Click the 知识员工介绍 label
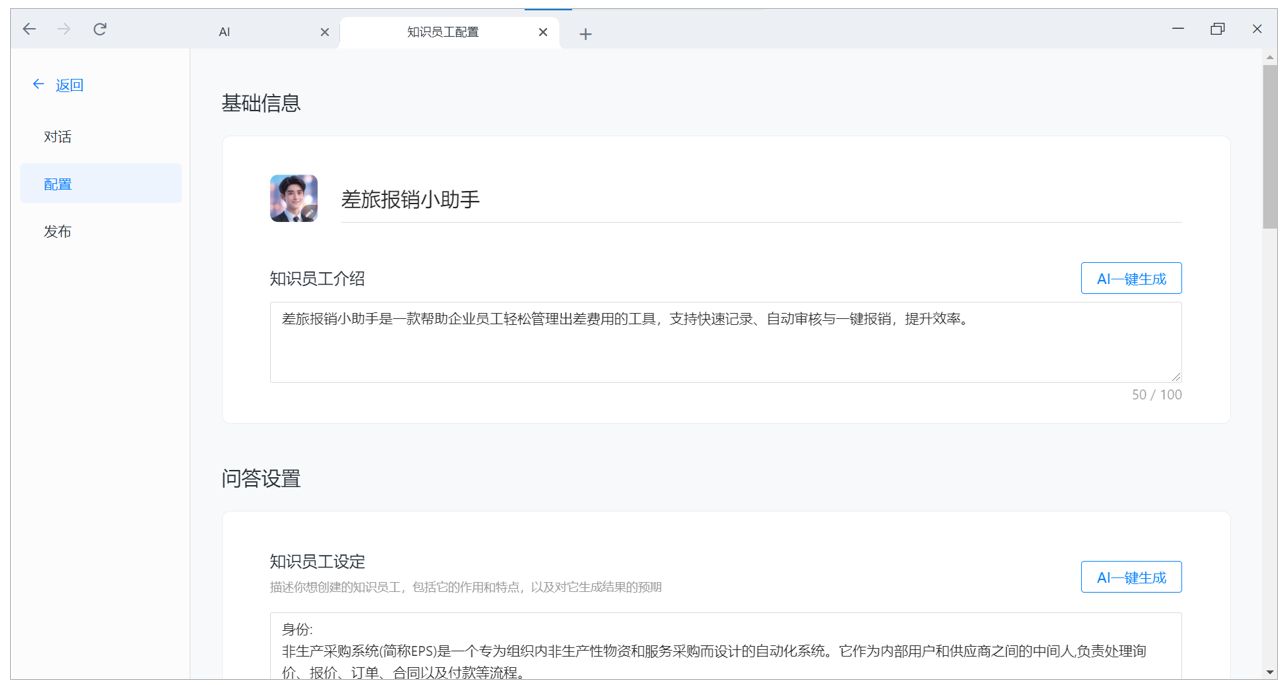Viewport: 1282px width, 685px height. tap(317, 278)
